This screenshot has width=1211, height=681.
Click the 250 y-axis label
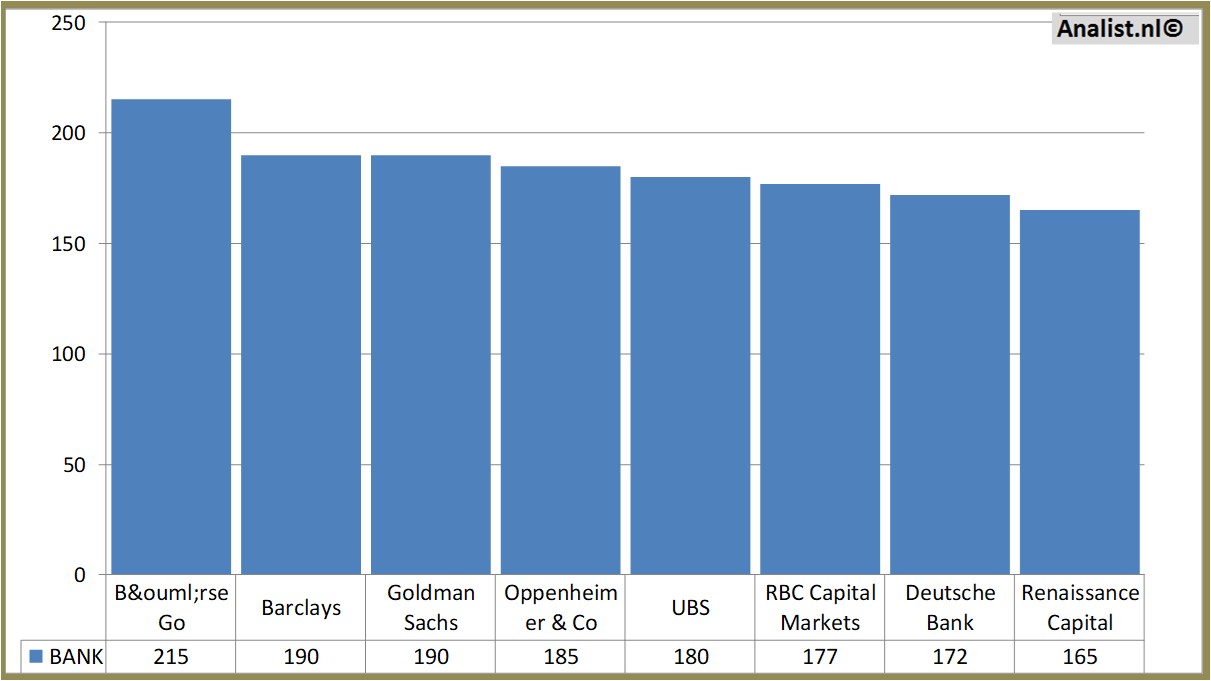click(x=69, y=22)
